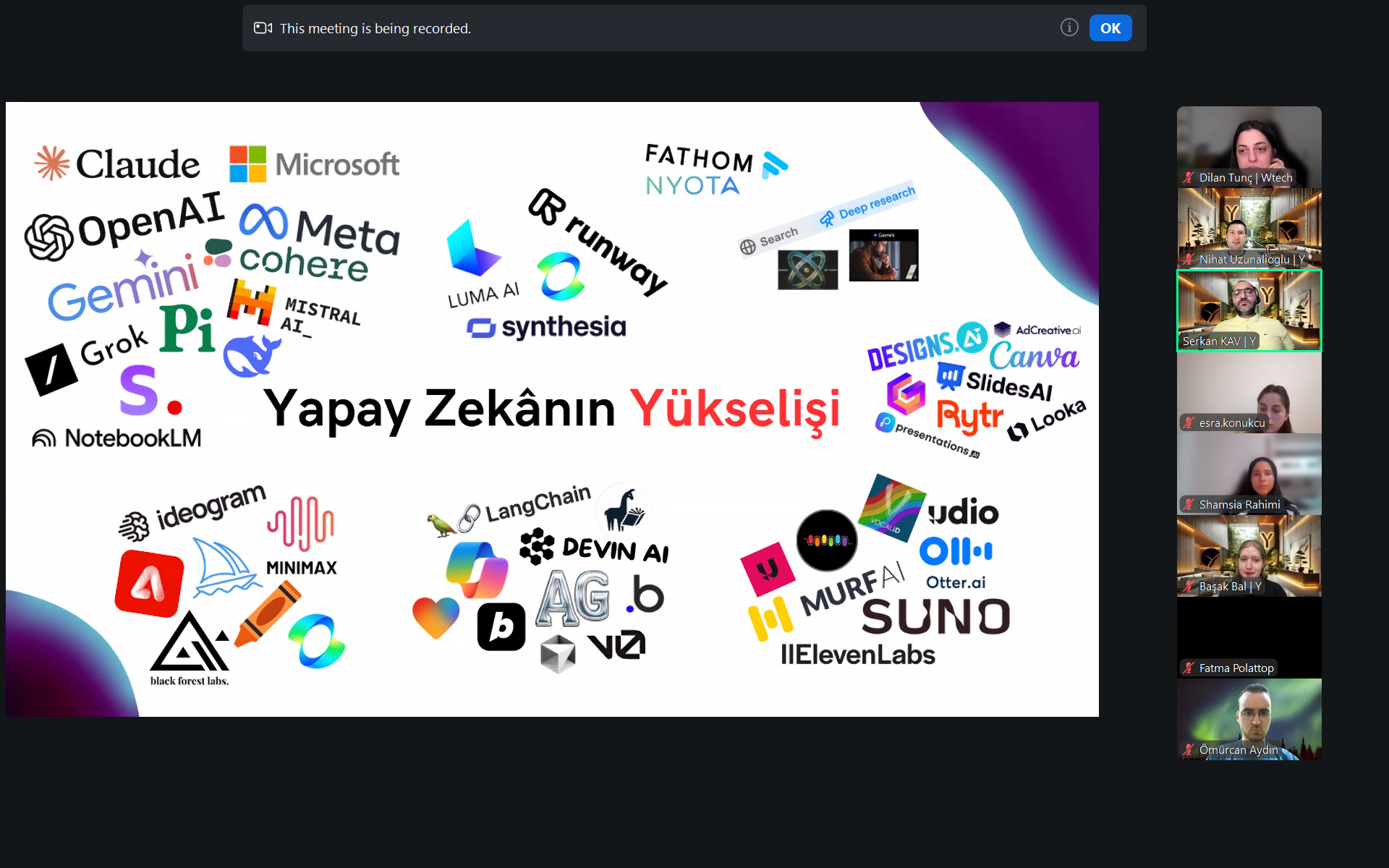Click OK on the recording notice
This screenshot has width=1389, height=868.
click(x=1110, y=28)
